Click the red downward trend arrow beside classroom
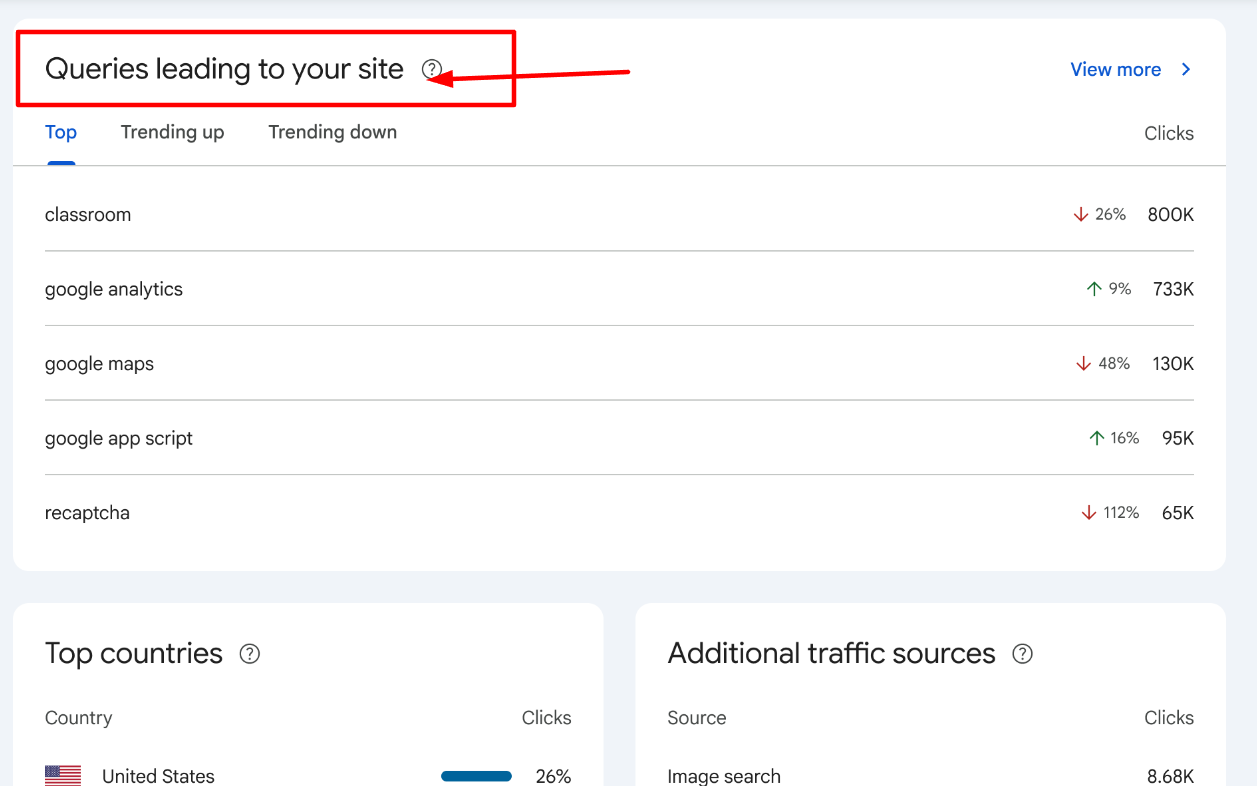The image size is (1257, 786). click(1081, 213)
